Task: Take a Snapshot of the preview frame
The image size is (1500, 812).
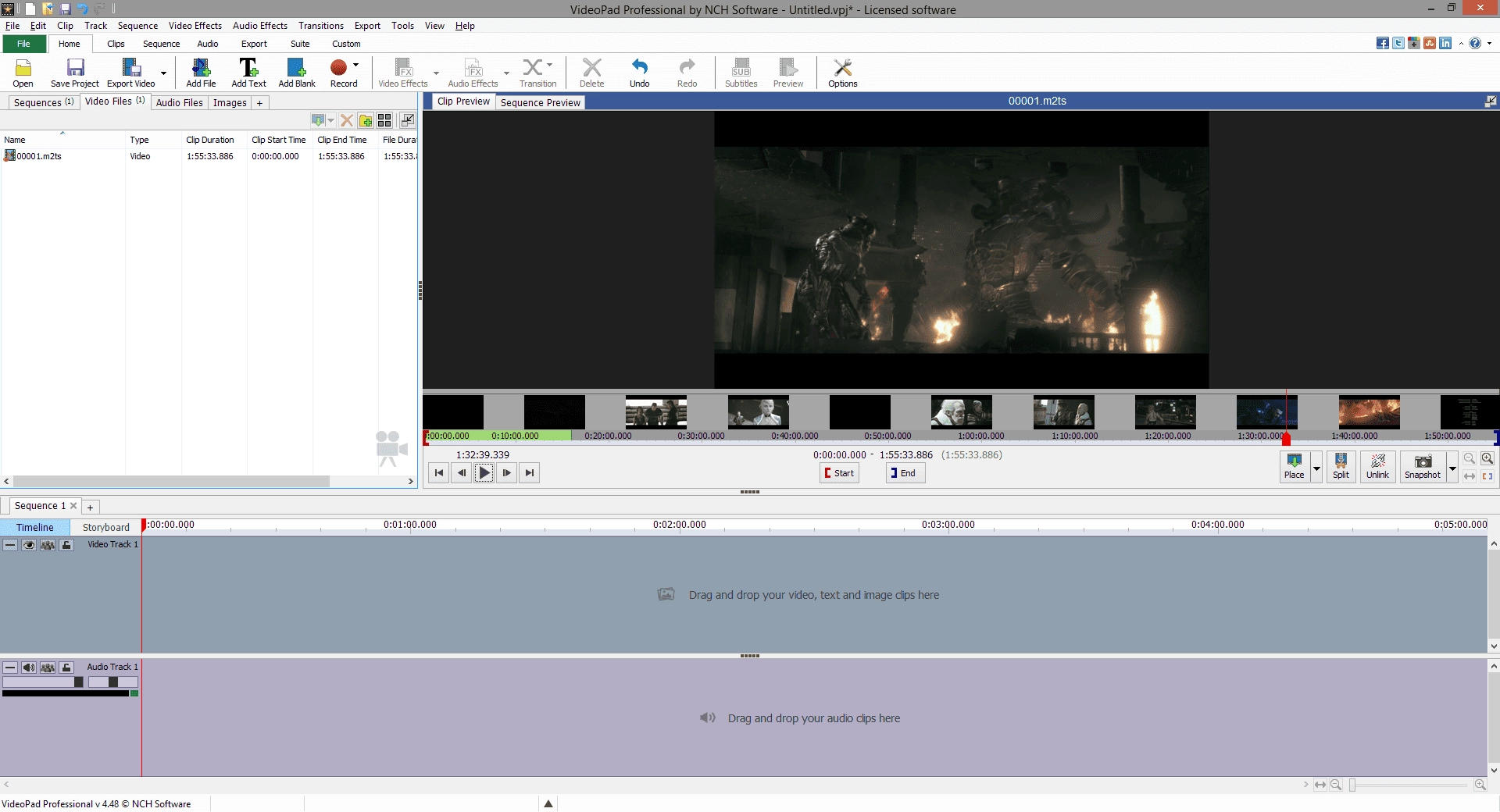Action: pyautogui.click(x=1423, y=466)
